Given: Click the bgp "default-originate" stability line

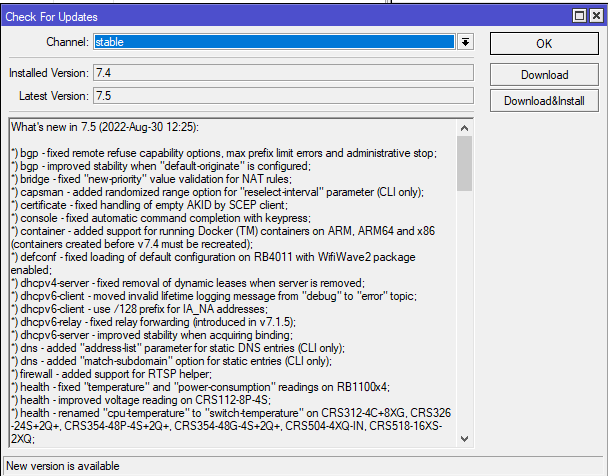Looking at the screenshot, I should click(x=161, y=166).
